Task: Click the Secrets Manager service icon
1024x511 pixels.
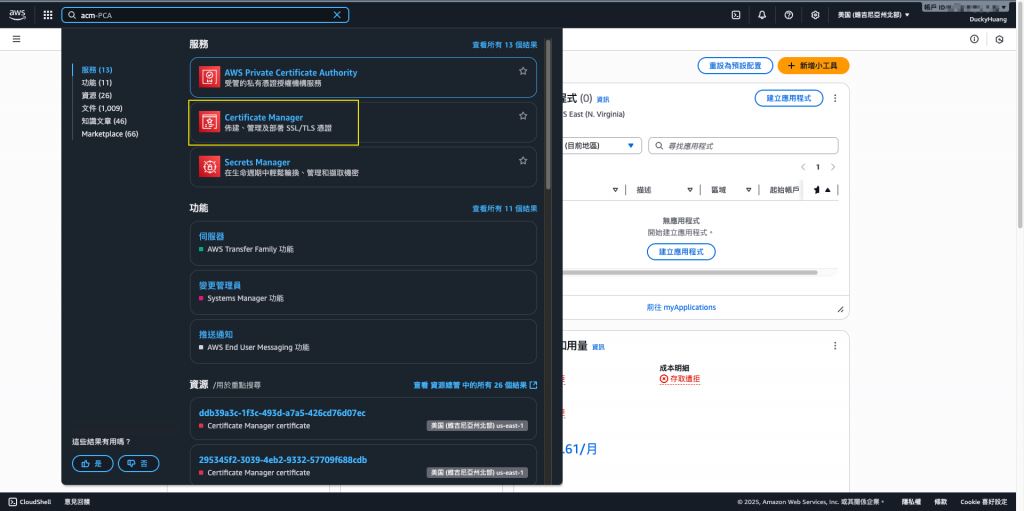Action: point(209,167)
